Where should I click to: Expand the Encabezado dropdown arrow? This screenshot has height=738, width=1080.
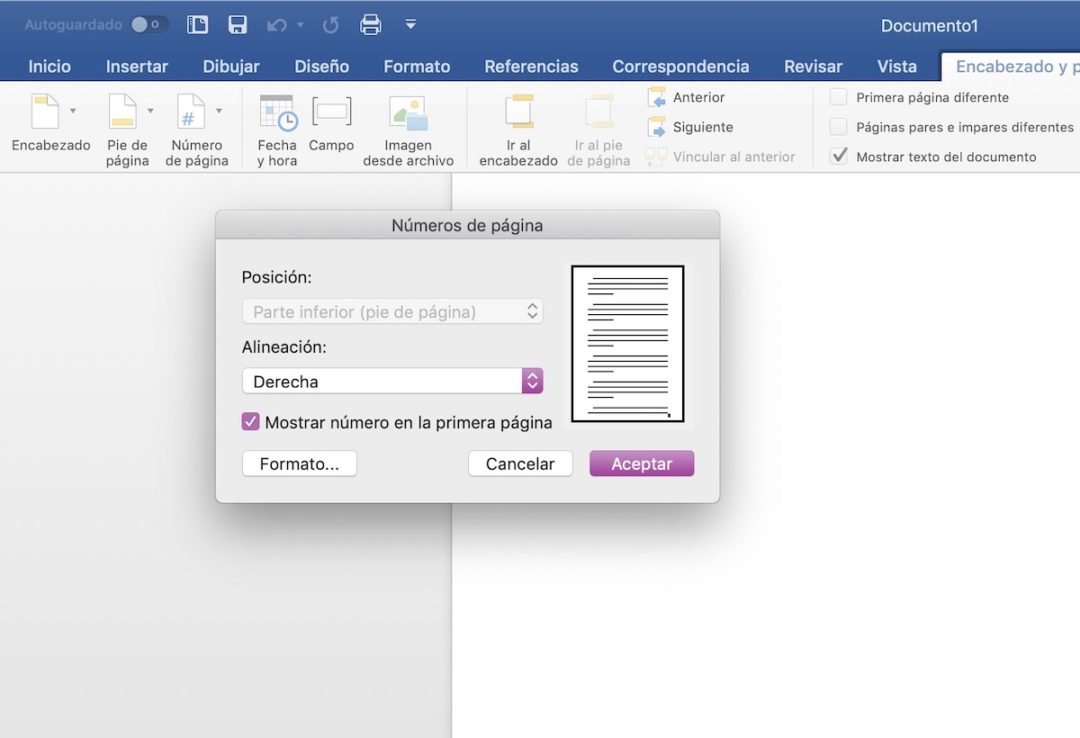(x=72, y=111)
